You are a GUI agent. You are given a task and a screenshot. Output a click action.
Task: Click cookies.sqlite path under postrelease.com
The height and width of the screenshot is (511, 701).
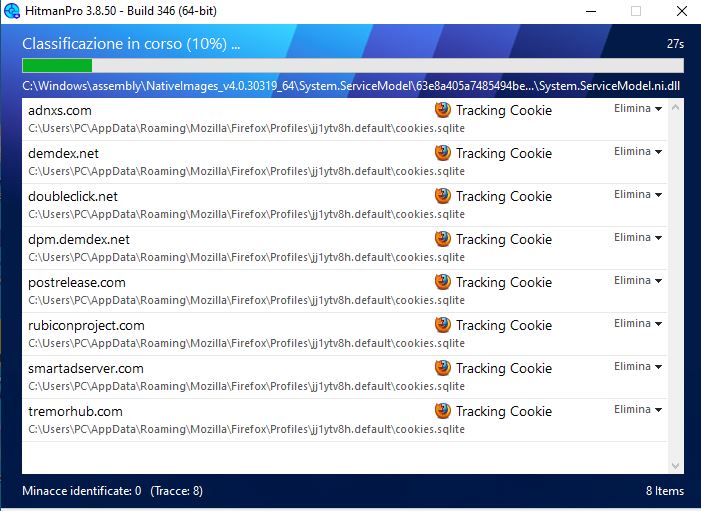(x=246, y=300)
